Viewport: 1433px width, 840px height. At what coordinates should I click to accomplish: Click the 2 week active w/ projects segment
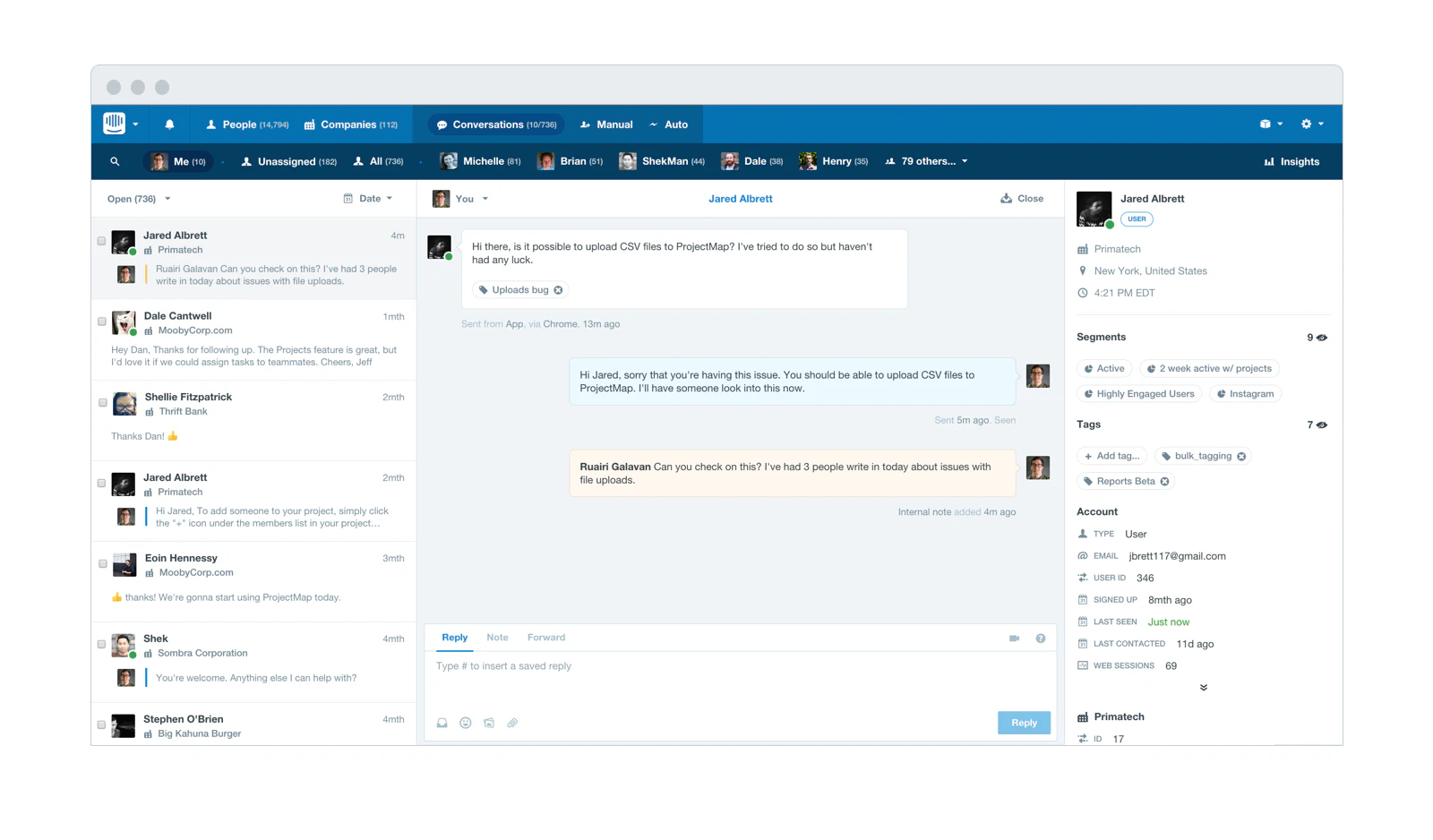click(x=1209, y=369)
